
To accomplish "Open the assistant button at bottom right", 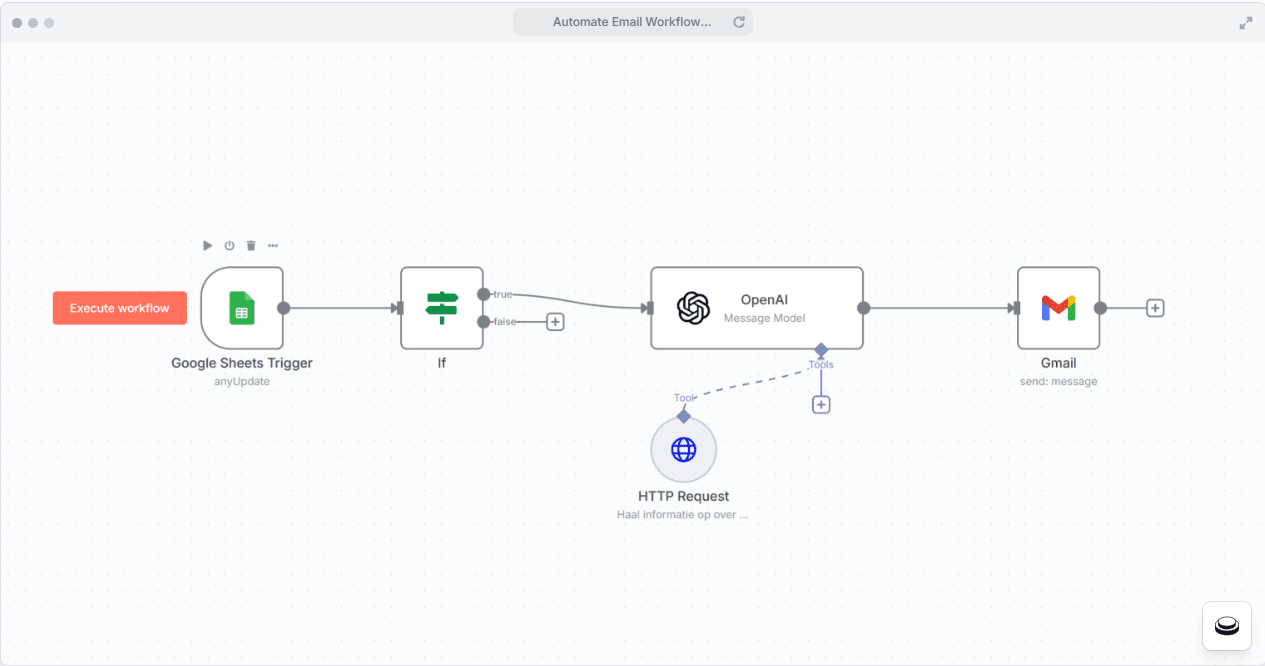I will pos(1227,626).
